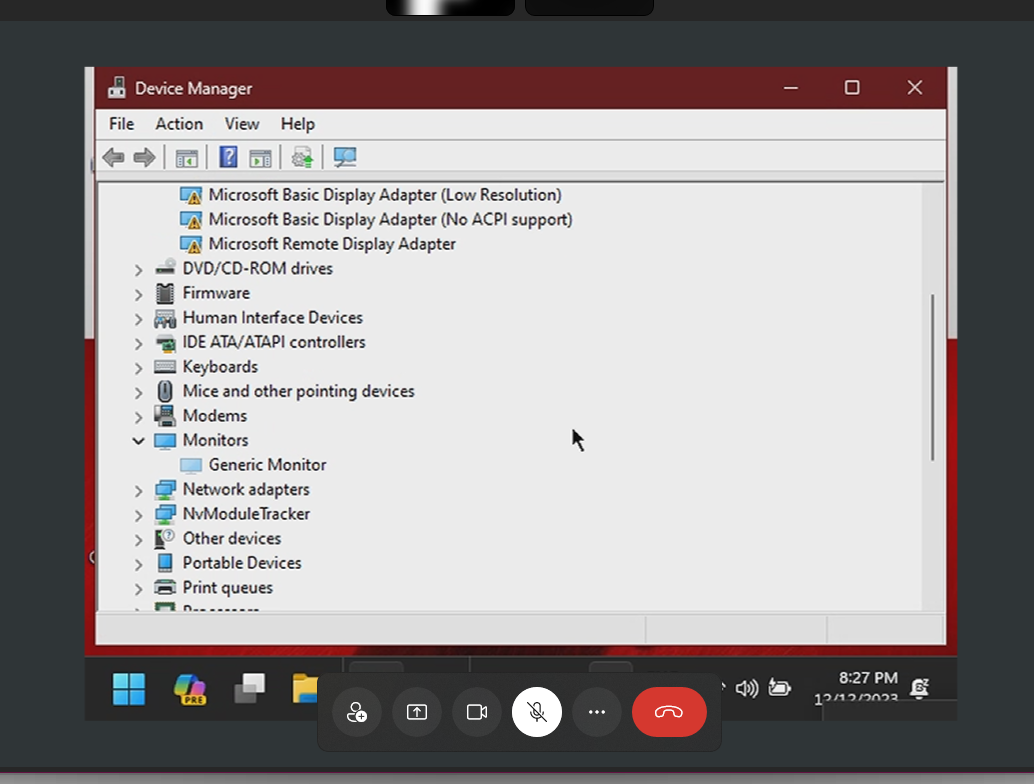Toggle the muted microphone button
The height and width of the screenshot is (784, 1034).
point(537,712)
